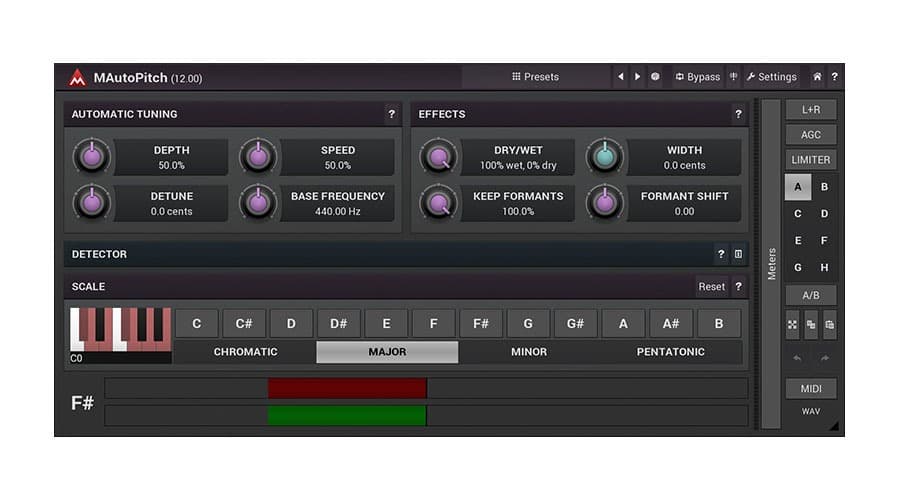The width and height of the screenshot is (900, 500).
Task: Click the Detector panel settings icon
Action: tap(738, 254)
